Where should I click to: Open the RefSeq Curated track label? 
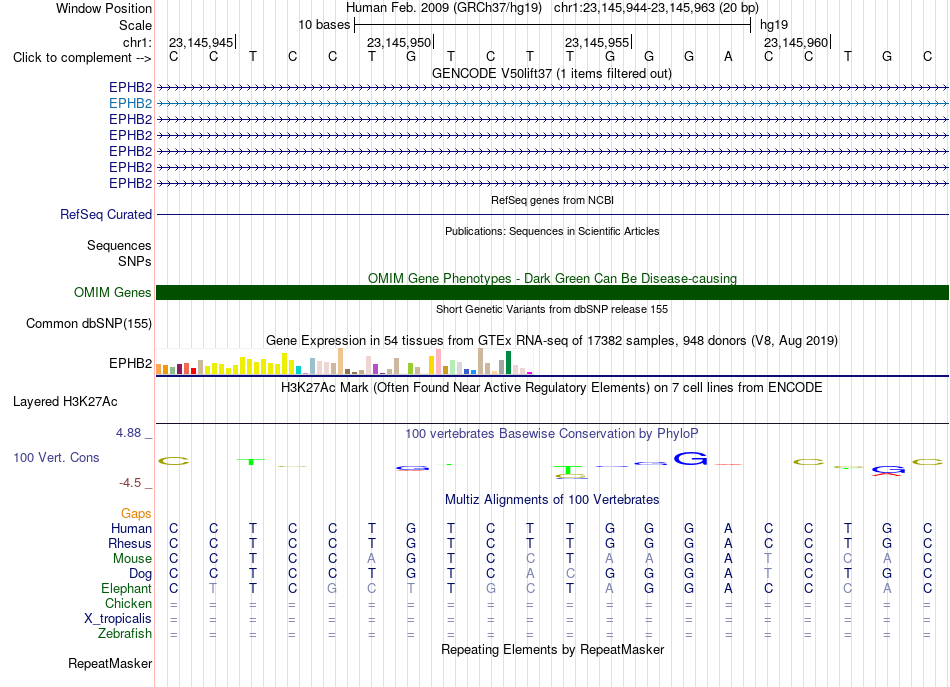pos(106,214)
